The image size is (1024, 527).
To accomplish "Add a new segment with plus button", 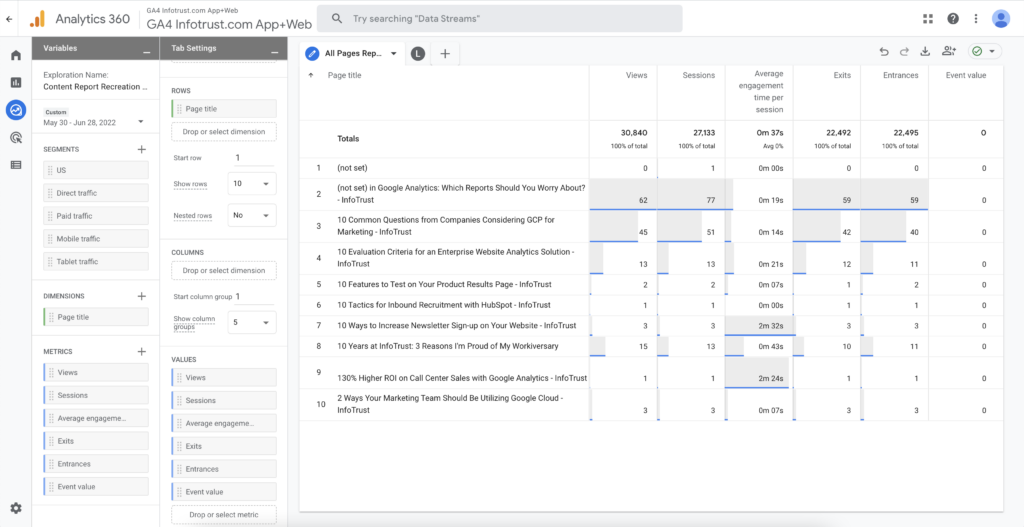I will pos(141,149).
